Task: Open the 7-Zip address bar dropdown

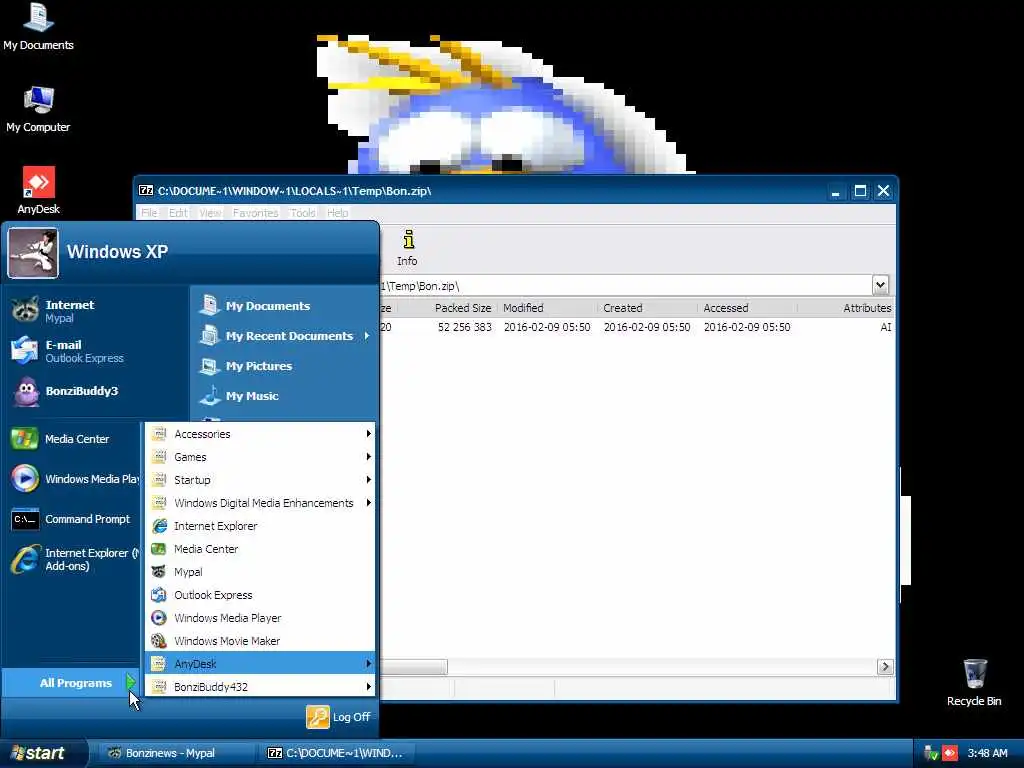Action: coord(880,285)
